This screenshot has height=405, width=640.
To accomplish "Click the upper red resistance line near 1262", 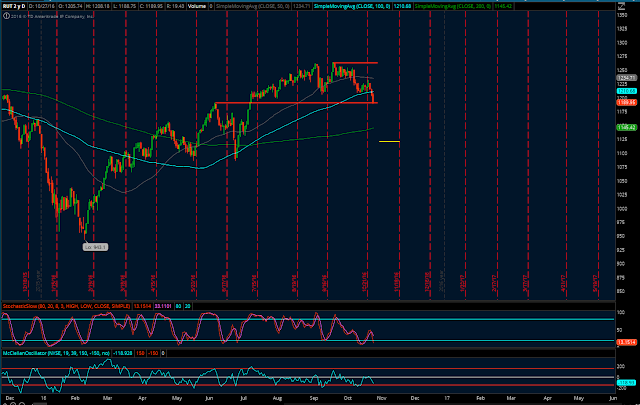I will [x=355, y=63].
